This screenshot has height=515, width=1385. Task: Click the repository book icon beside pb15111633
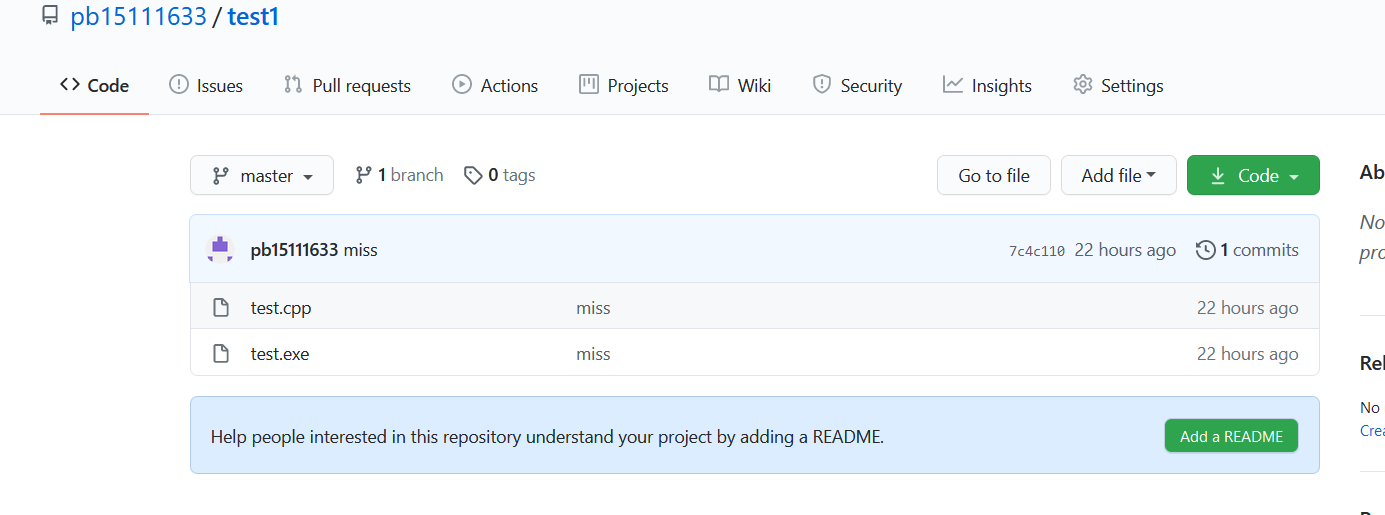tap(50, 16)
